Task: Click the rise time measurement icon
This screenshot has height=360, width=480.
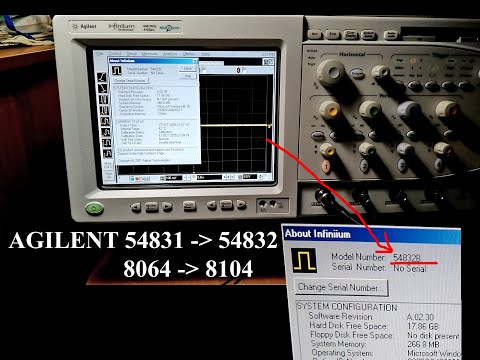Action: click(102, 77)
